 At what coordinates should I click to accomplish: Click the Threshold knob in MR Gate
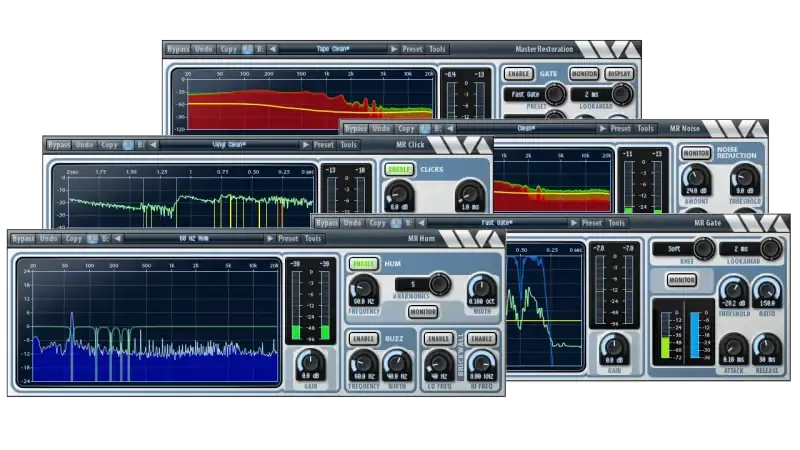pos(734,291)
